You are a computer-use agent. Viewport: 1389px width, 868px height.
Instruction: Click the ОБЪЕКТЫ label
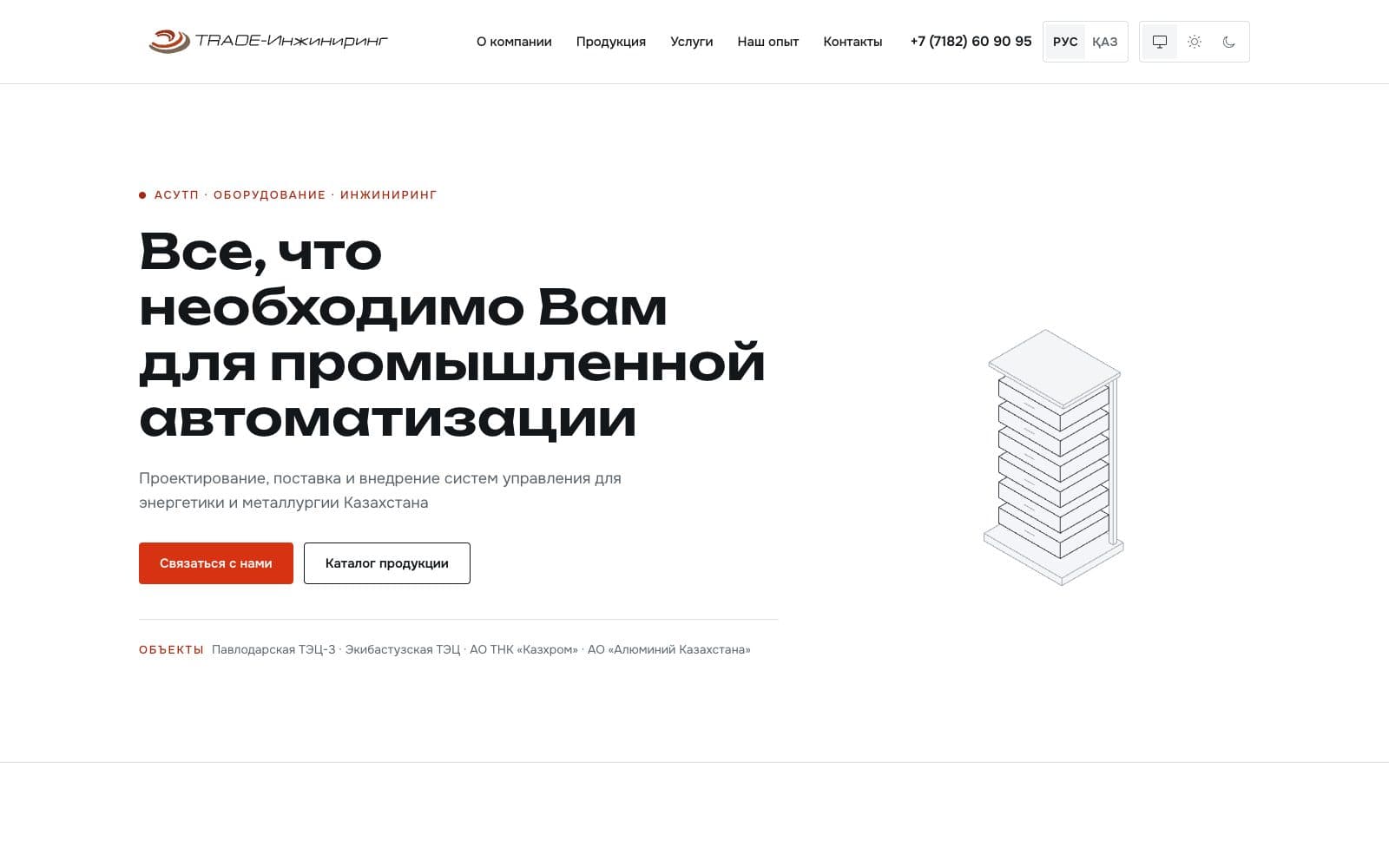point(171,649)
